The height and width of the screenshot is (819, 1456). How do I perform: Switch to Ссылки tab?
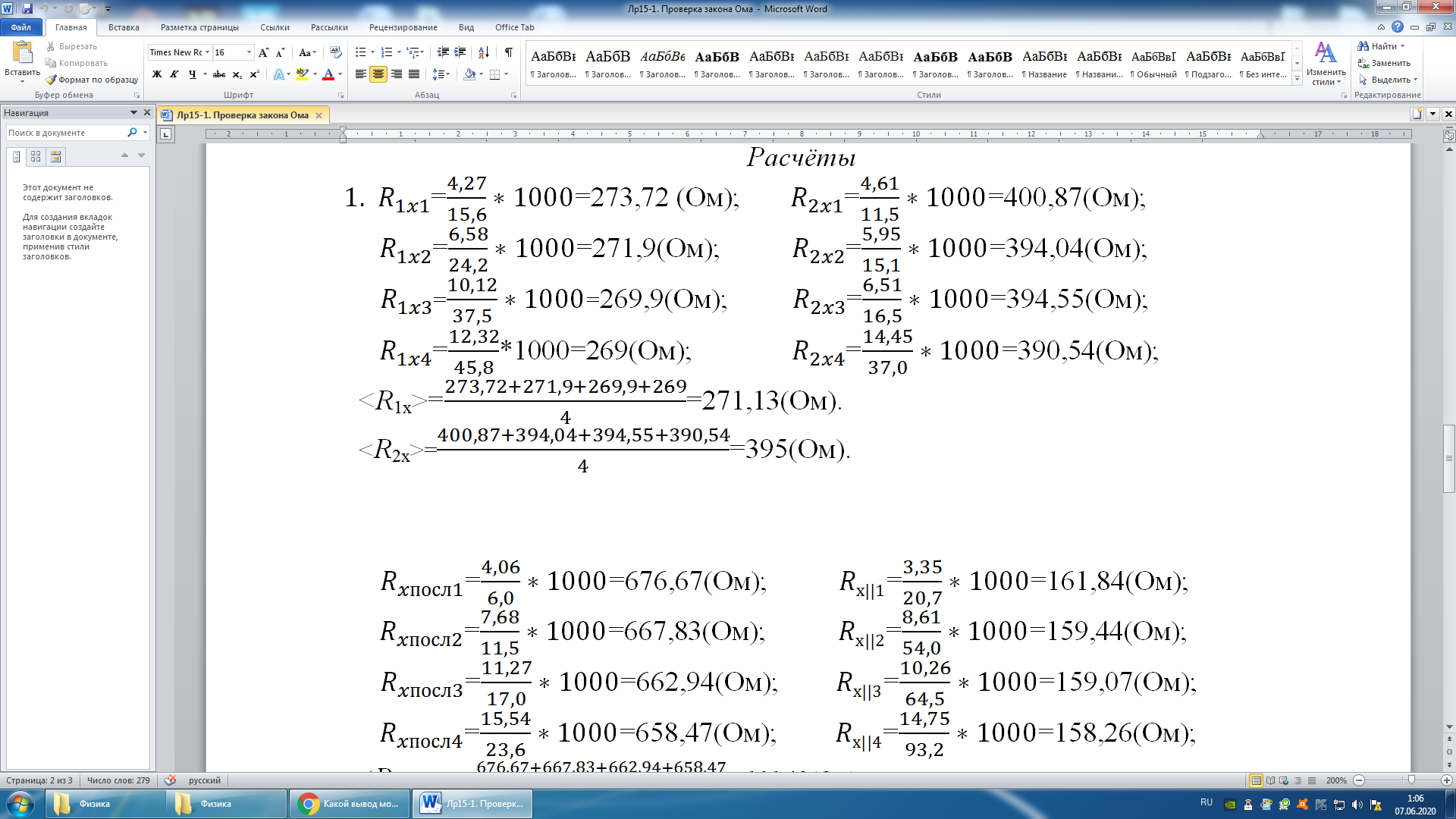tap(275, 27)
